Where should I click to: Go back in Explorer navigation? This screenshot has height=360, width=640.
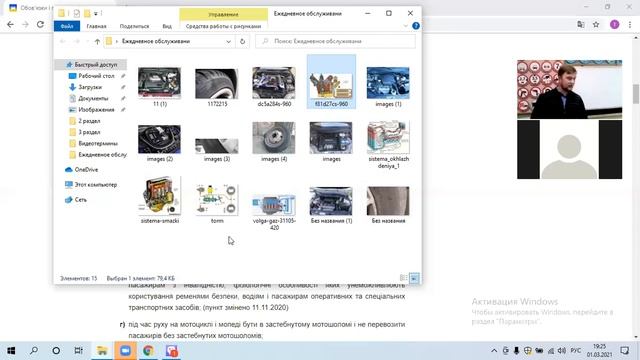(x=62, y=41)
